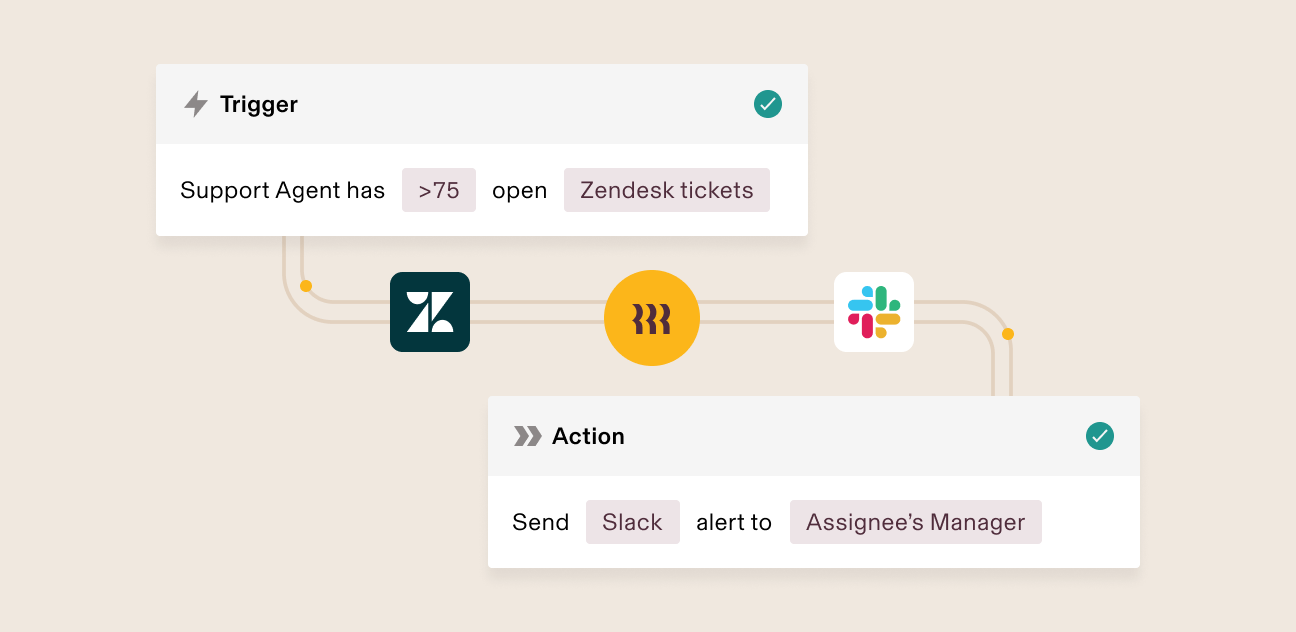Screen dimensions: 1296x632
Task: Select the Slack pill in Action
Action: (x=633, y=522)
